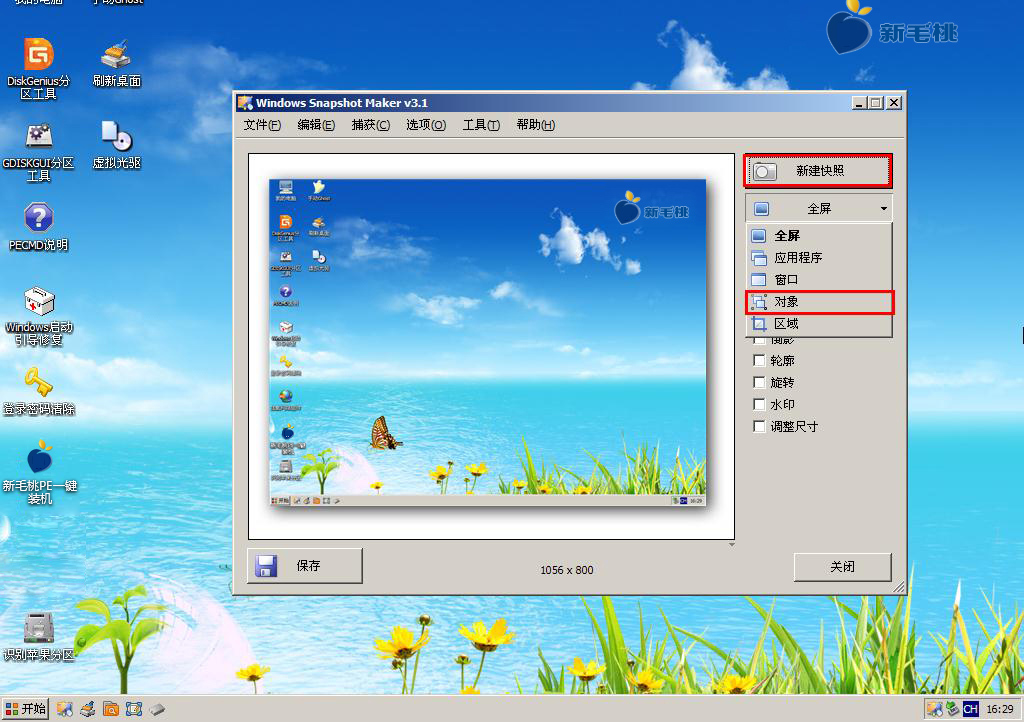Select 全屏 from the capture mode list
This screenshot has width=1024, height=722.
coord(819,236)
